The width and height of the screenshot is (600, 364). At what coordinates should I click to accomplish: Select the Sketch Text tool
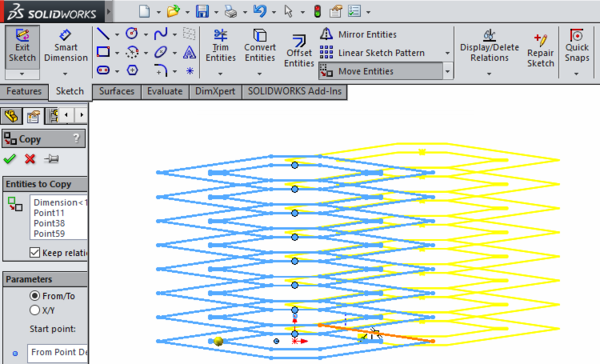[x=189, y=52]
